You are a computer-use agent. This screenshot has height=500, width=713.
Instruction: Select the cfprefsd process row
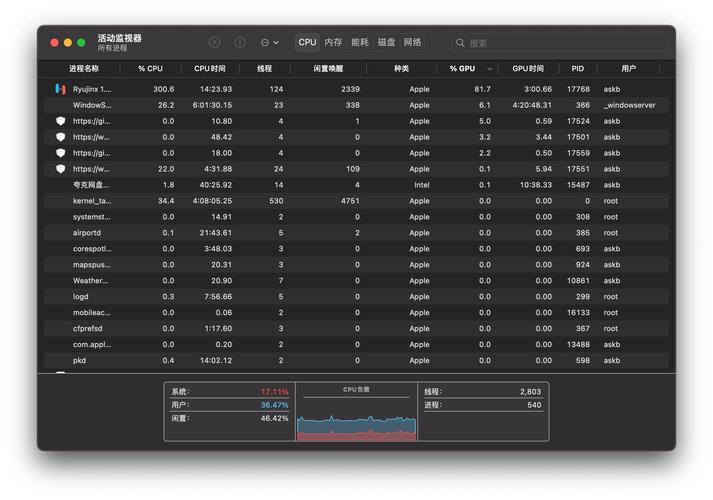tap(356, 329)
